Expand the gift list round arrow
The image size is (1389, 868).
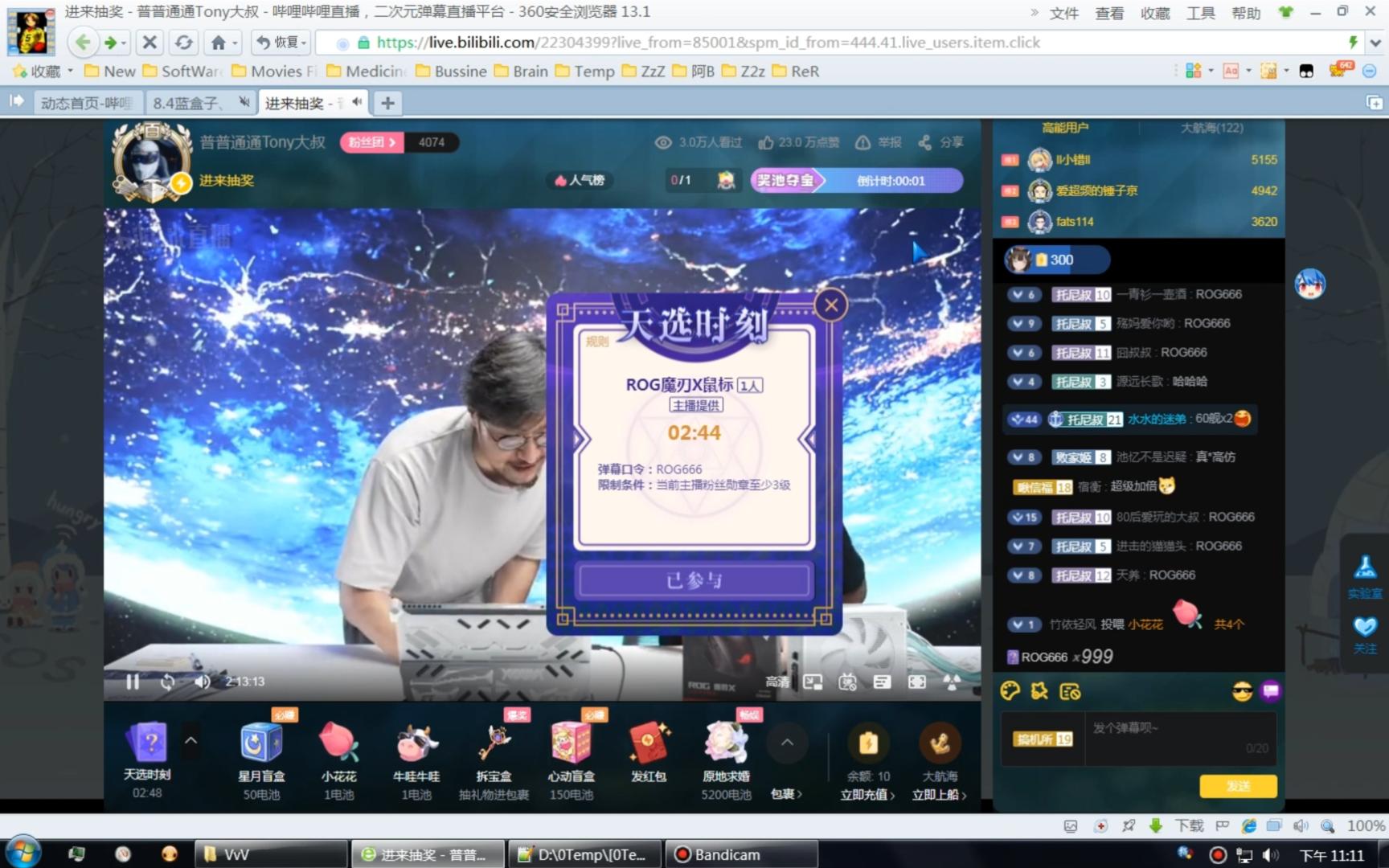[788, 743]
